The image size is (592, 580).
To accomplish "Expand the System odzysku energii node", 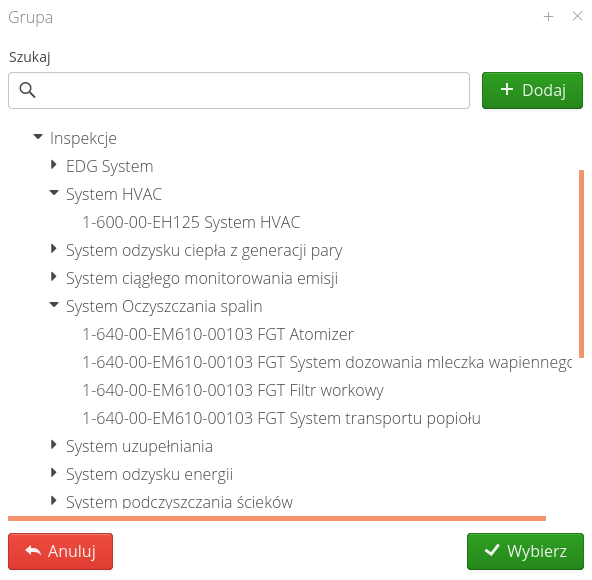I will click(x=54, y=472).
